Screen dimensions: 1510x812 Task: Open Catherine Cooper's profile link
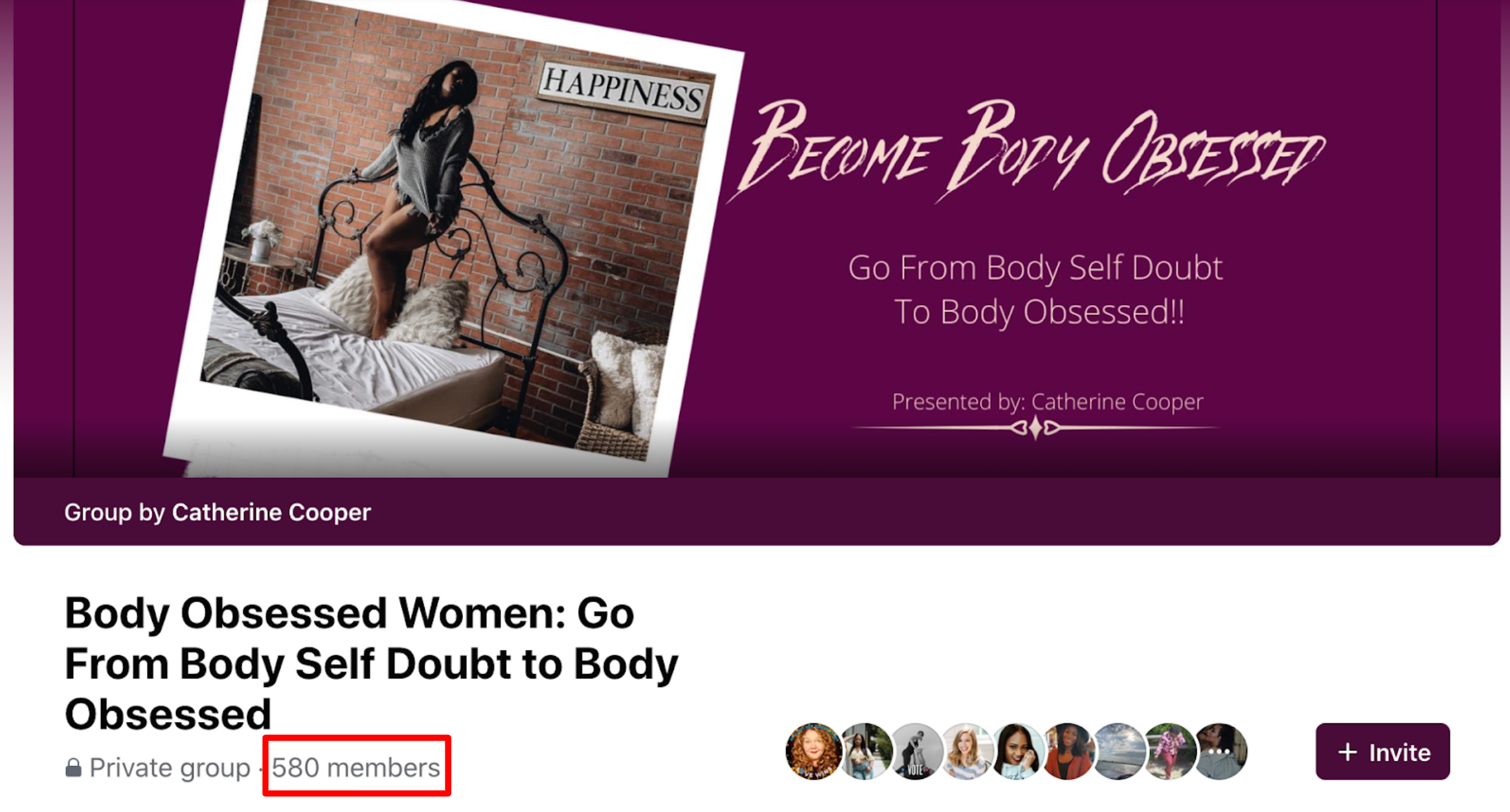[271, 512]
